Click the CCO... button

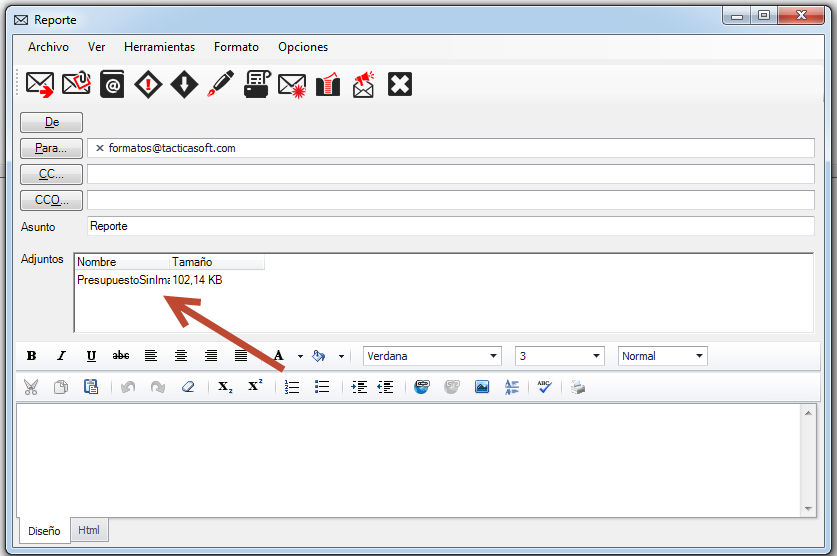coord(51,200)
